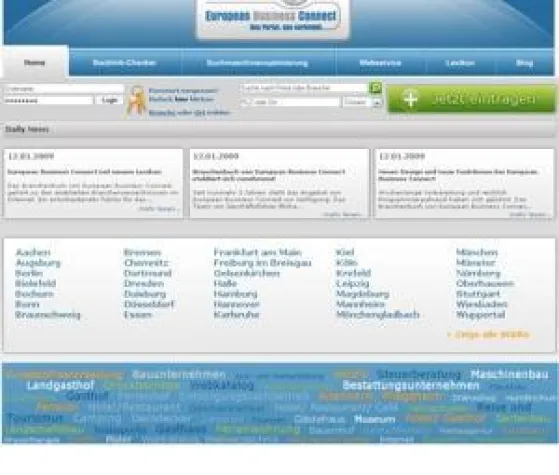Select city Krefeld

pyautogui.click(x=353, y=274)
